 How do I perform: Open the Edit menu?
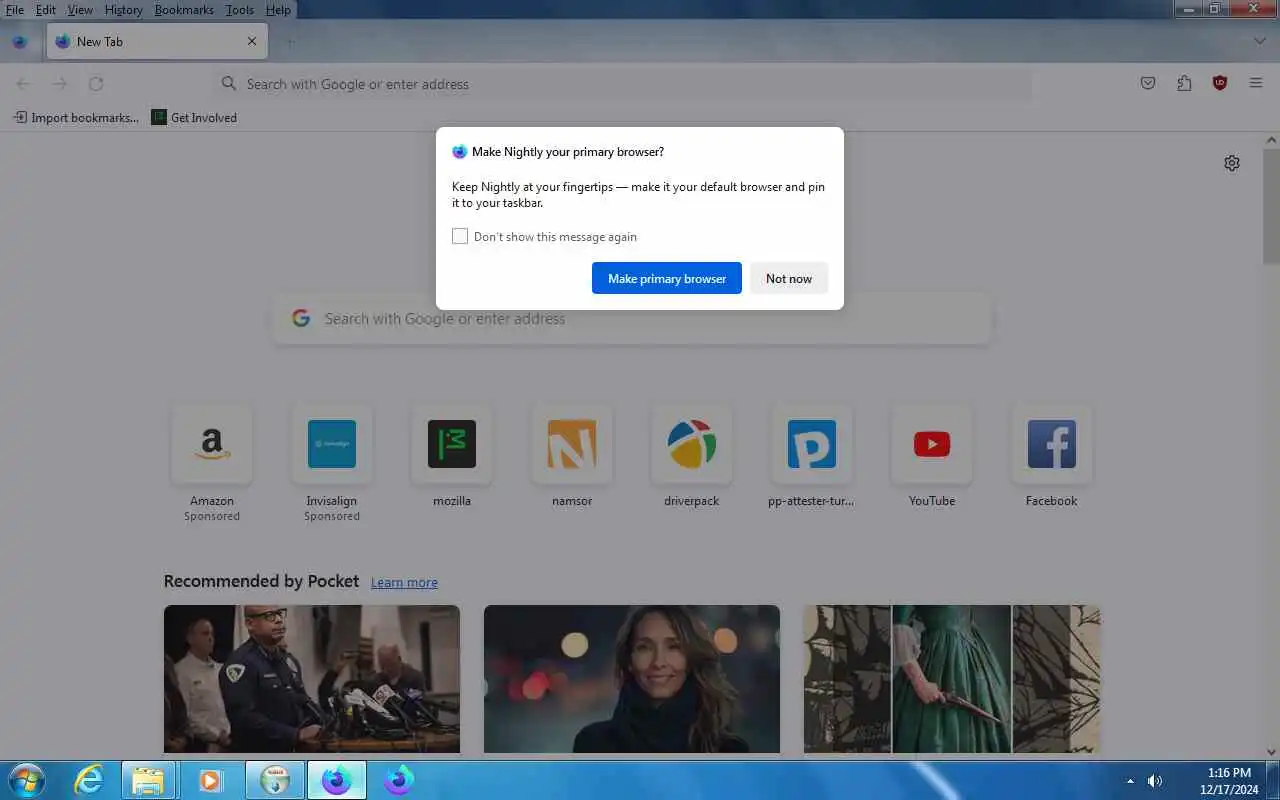[45, 10]
